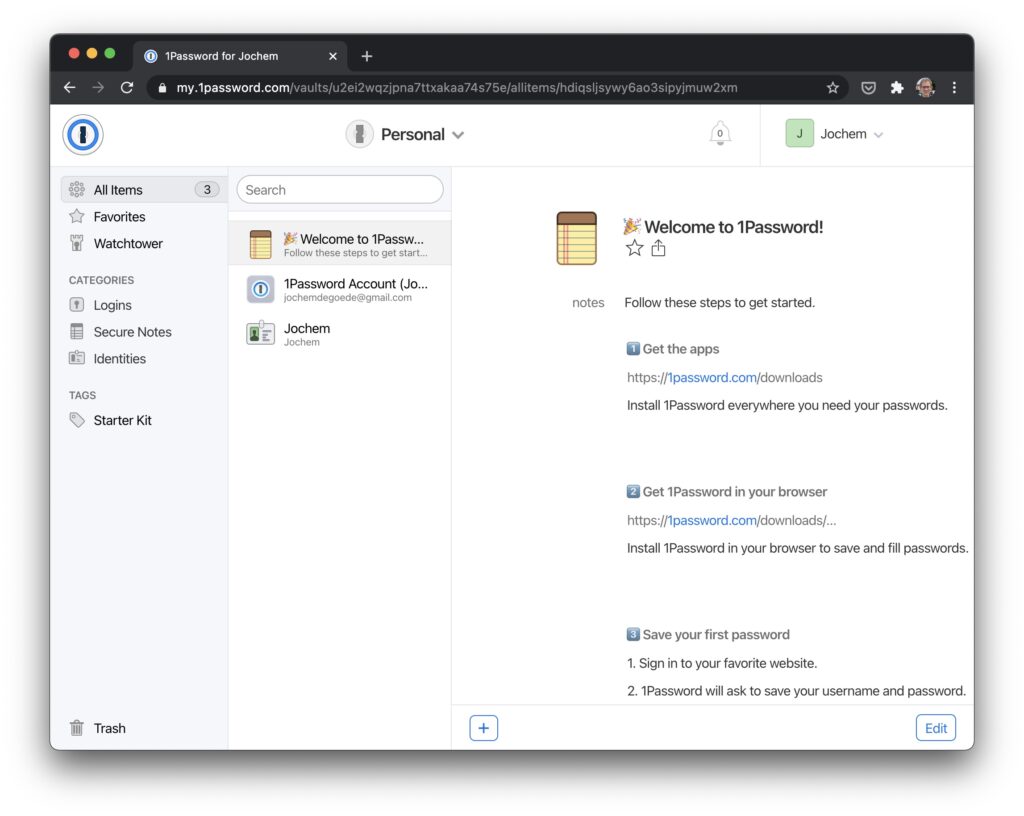
Task: Click the share icon under the title
Action: point(658,248)
